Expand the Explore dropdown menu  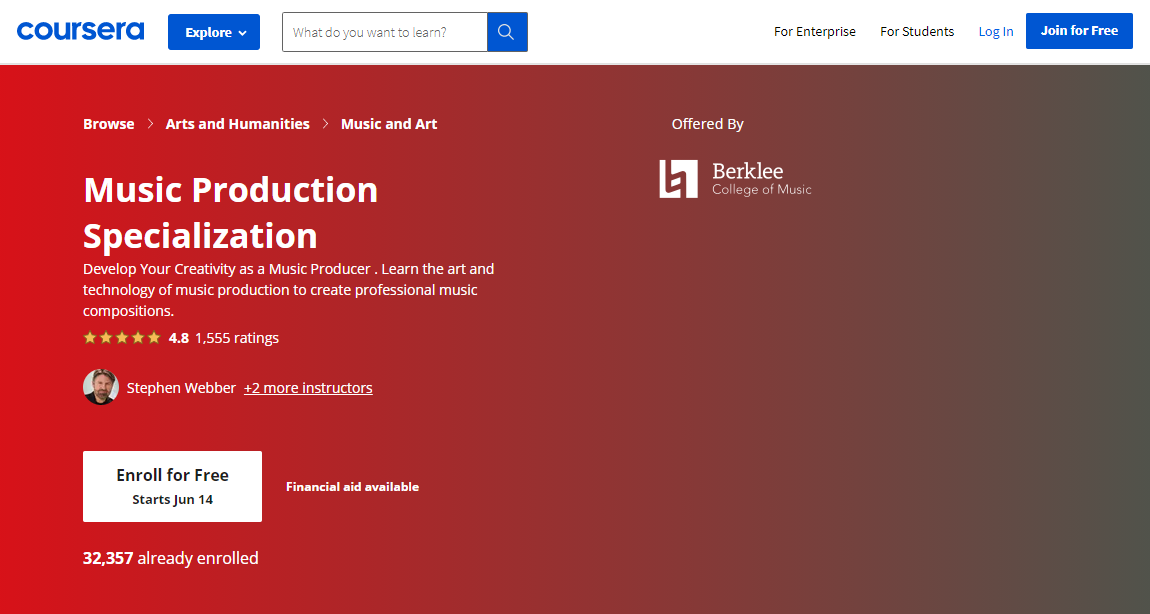coord(214,32)
